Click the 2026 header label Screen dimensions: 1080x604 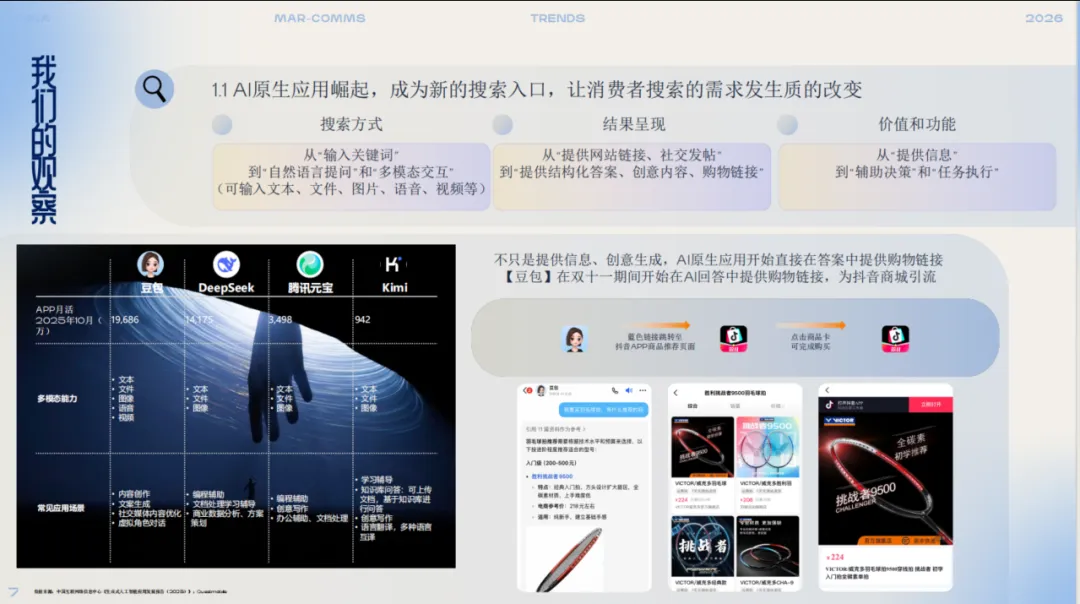(x=1043, y=19)
